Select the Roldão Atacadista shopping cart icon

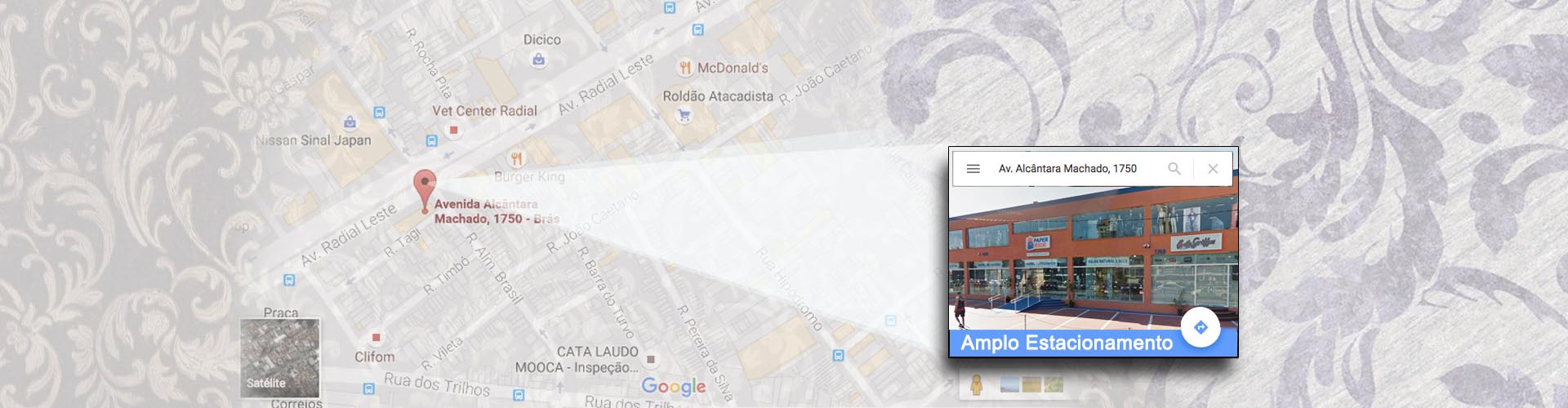pos(684,115)
